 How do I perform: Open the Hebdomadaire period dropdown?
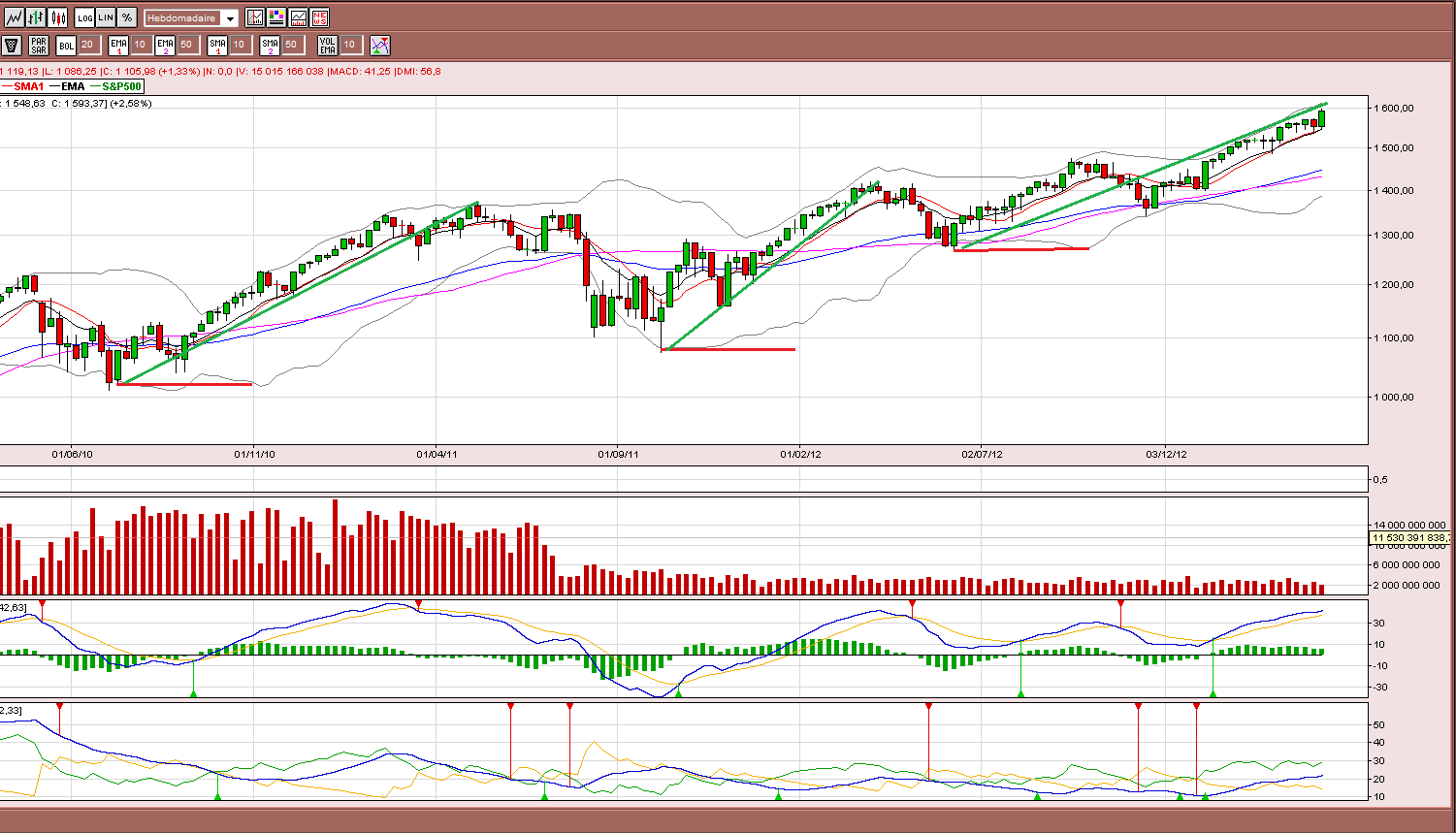(191, 18)
